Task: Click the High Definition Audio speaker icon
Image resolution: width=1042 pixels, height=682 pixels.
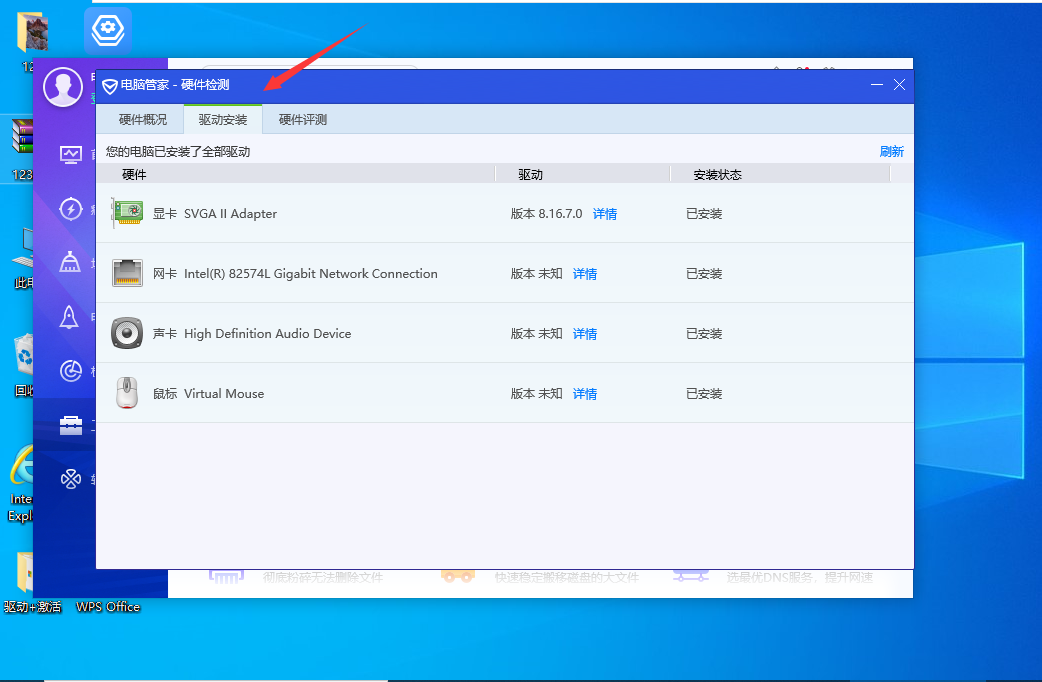Action: tap(127, 333)
